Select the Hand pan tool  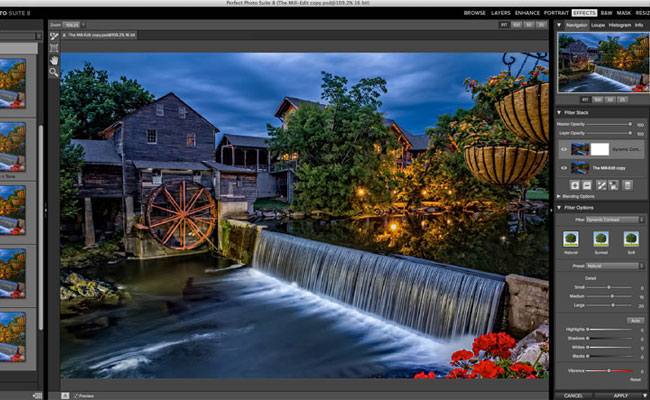click(x=54, y=61)
